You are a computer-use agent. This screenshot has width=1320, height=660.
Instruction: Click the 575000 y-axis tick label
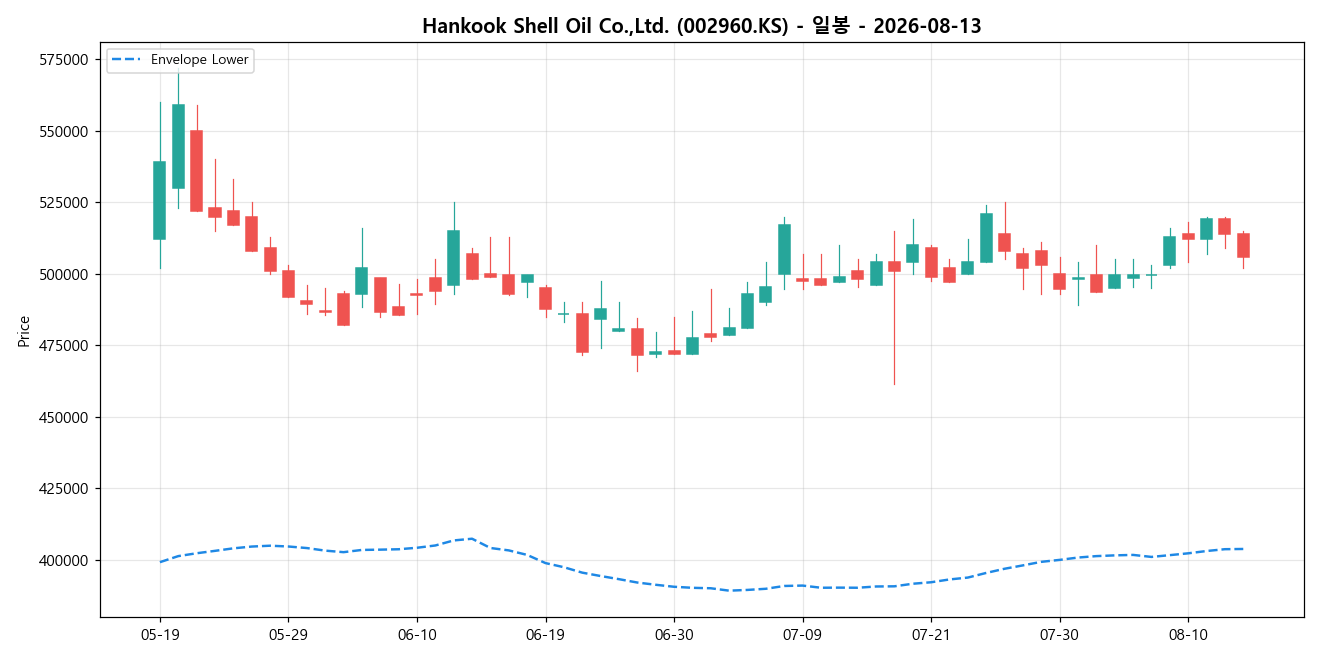[66, 60]
